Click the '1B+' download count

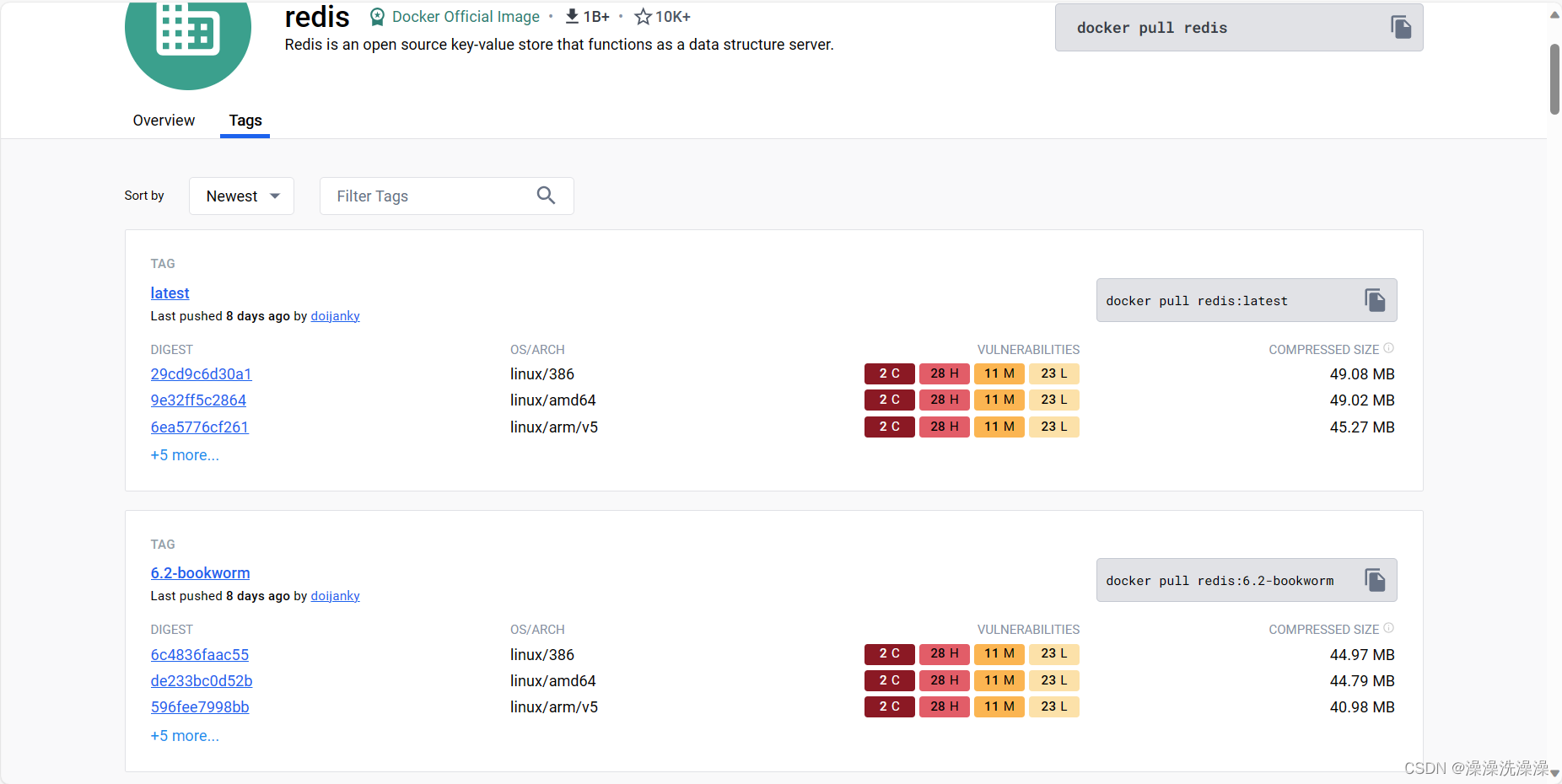(x=596, y=17)
